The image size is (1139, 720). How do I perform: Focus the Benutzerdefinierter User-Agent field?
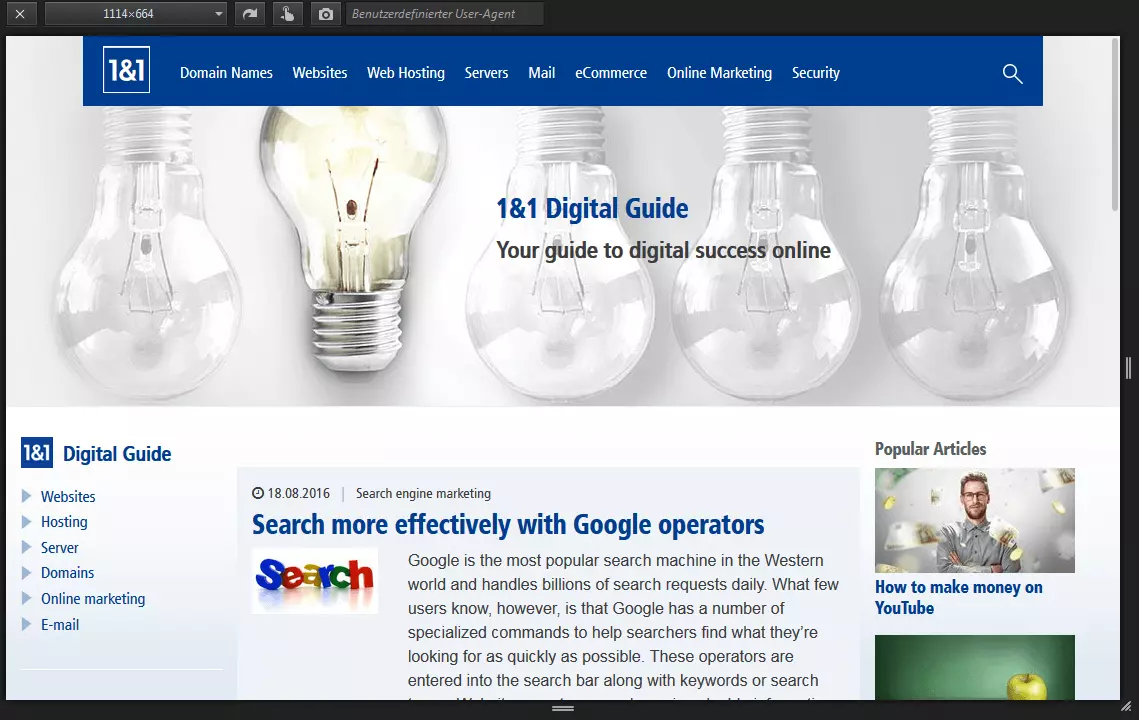[445, 14]
